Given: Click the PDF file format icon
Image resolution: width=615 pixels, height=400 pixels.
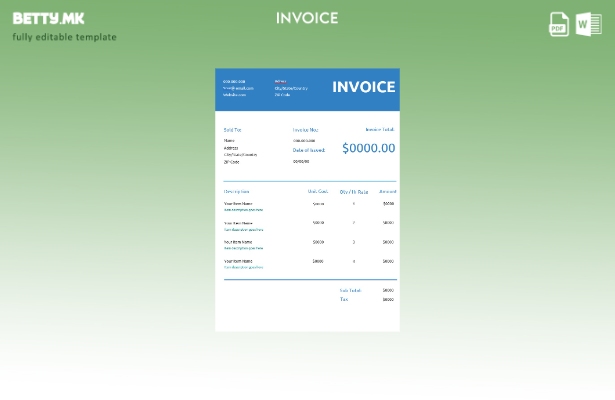Looking at the screenshot, I should (559, 24).
